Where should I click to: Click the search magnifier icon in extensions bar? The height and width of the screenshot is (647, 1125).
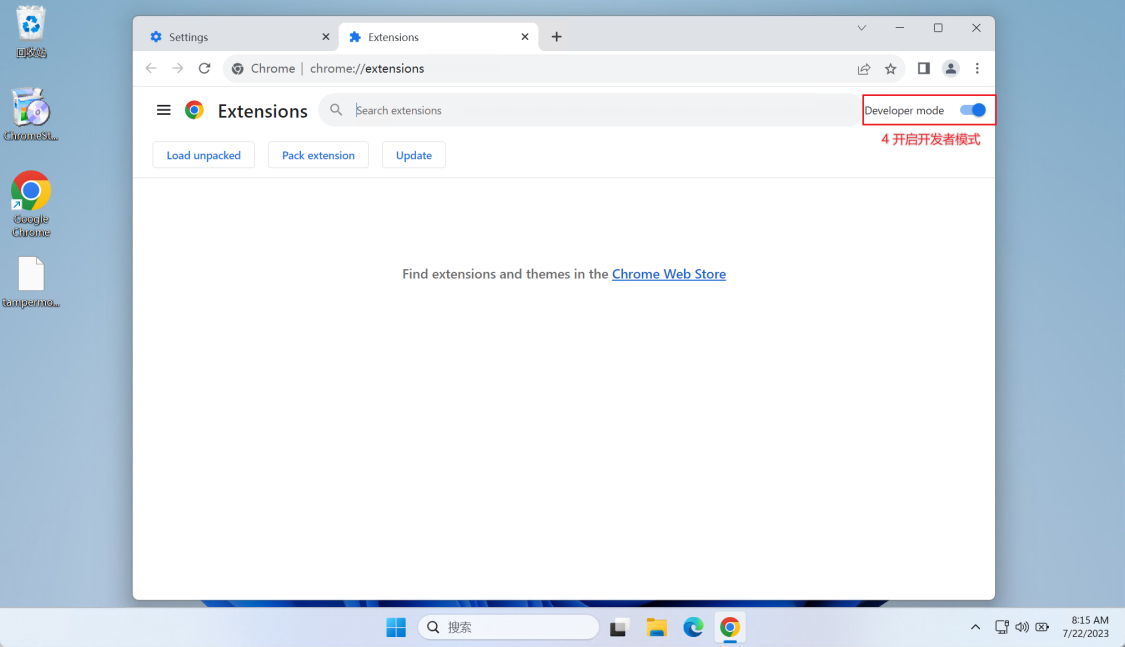tap(336, 110)
